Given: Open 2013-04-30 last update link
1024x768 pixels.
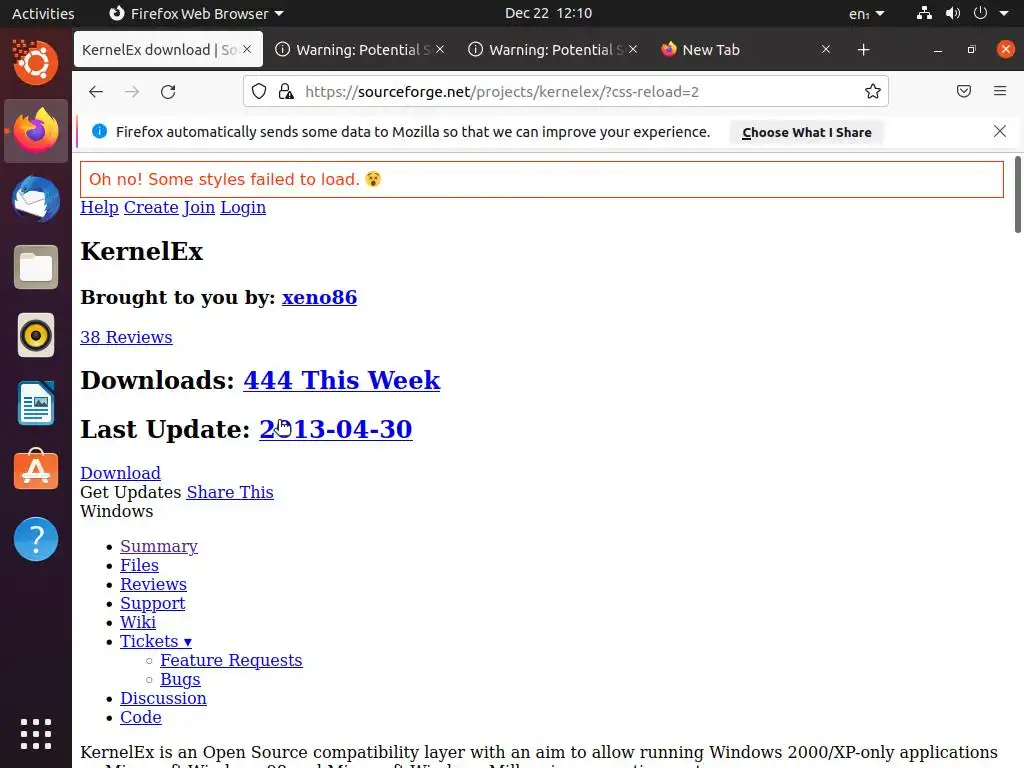Looking at the screenshot, I should [x=336, y=429].
